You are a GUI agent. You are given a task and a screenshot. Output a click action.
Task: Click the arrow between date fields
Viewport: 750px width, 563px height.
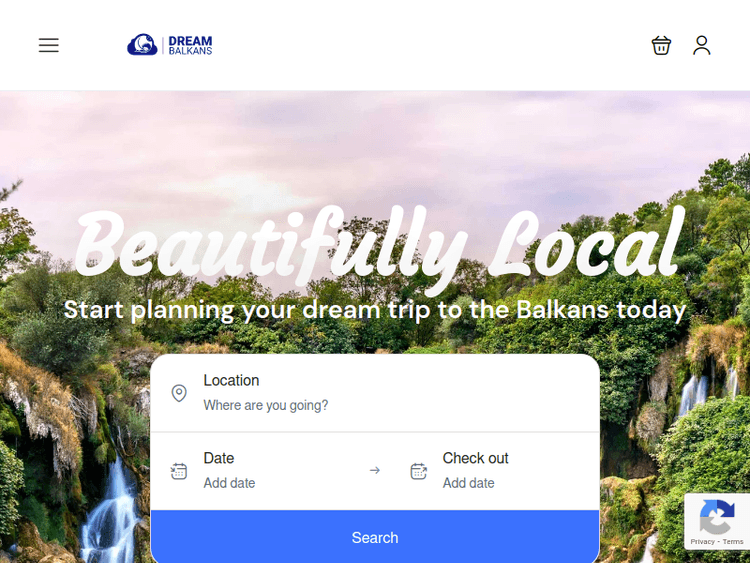[x=375, y=470]
